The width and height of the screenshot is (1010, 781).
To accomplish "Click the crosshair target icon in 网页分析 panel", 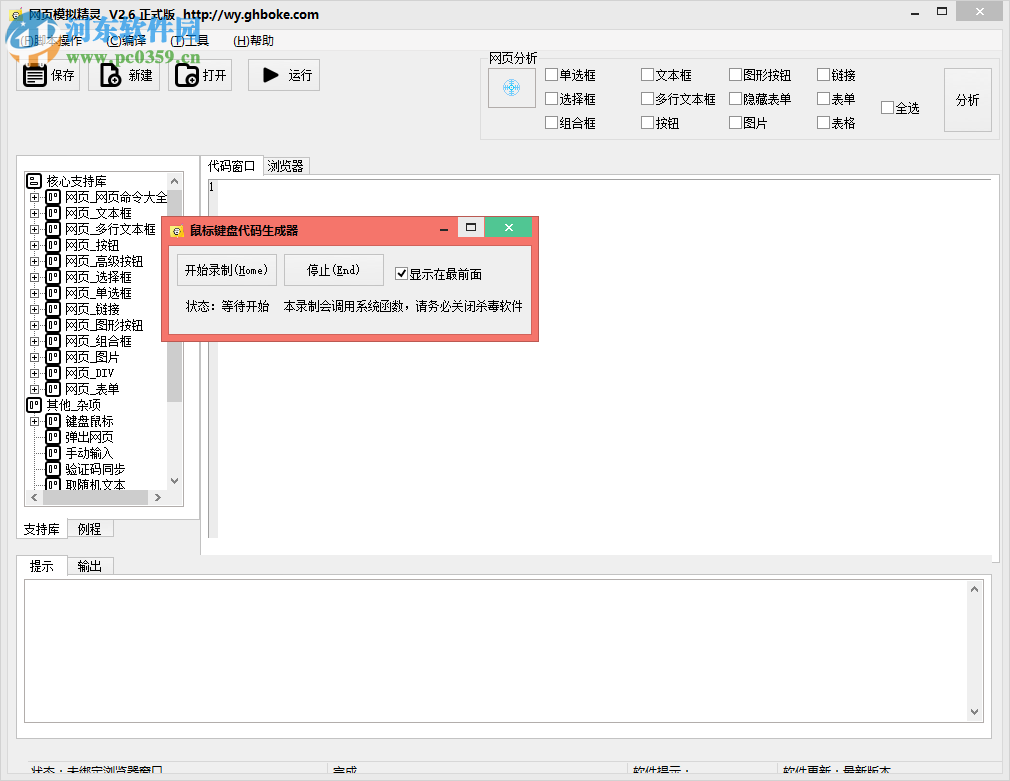I will click(x=511, y=88).
